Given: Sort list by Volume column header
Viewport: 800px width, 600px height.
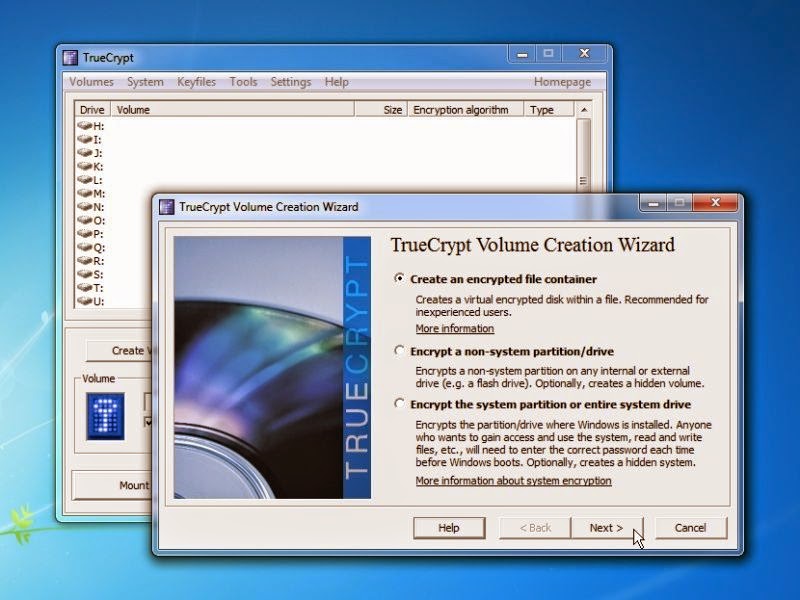Looking at the screenshot, I should [233, 110].
